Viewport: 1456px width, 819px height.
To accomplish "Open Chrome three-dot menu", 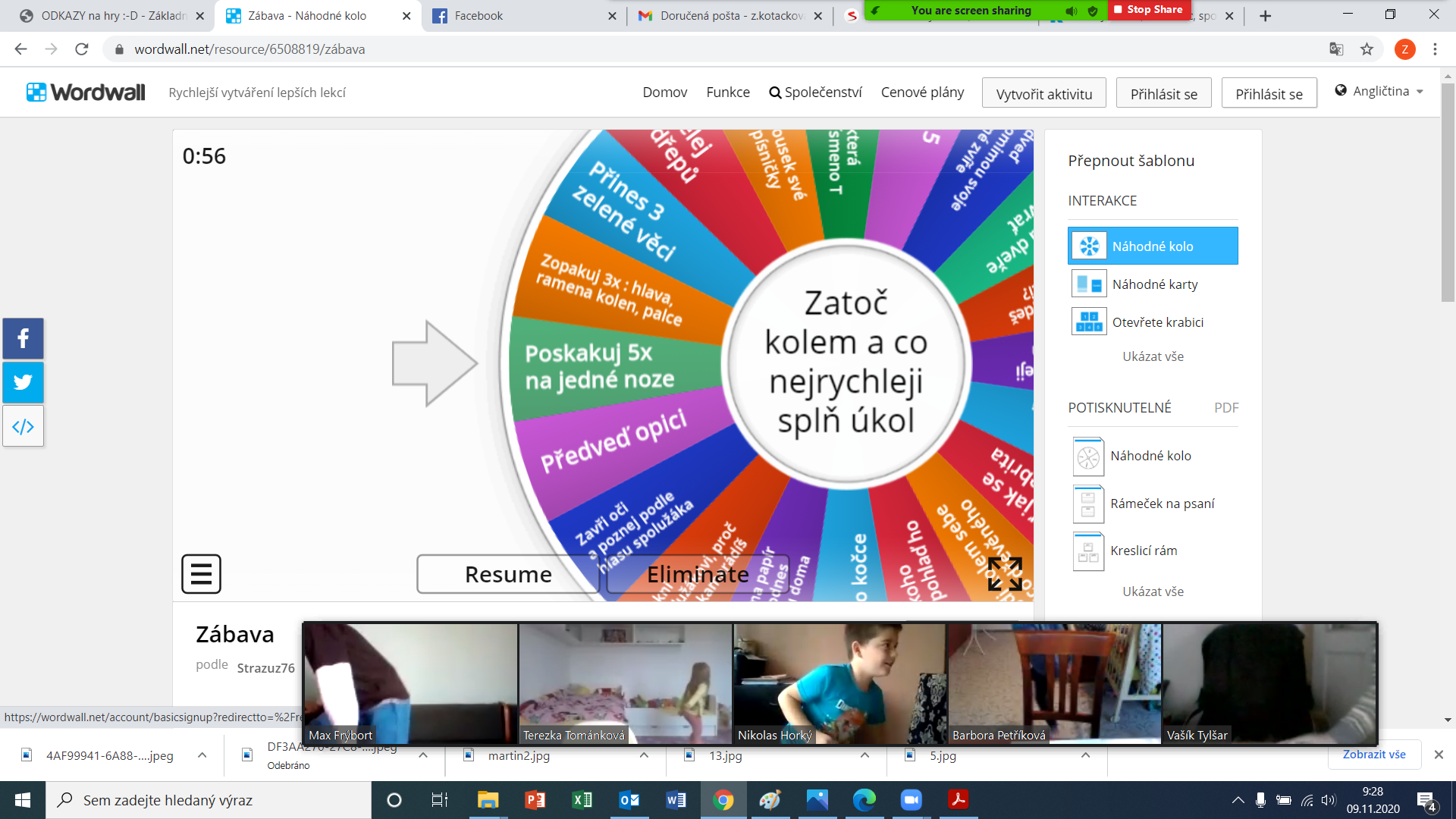I will click(1435, 49).
